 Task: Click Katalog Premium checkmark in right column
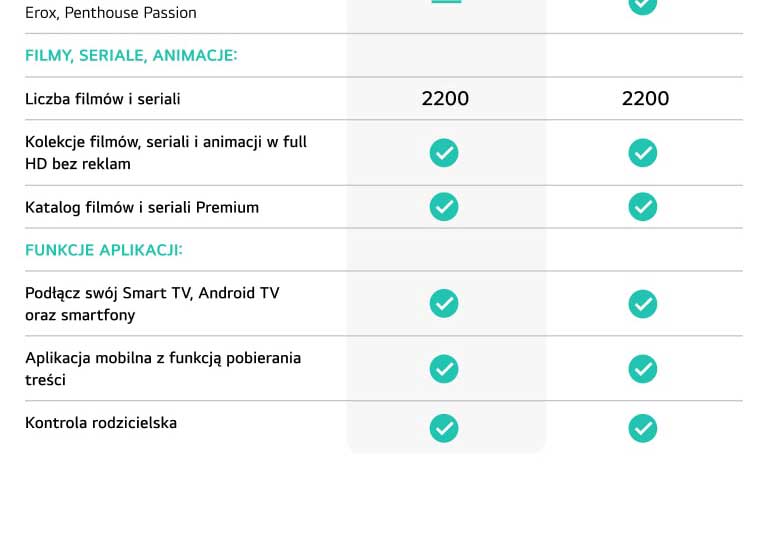(x=643, y=207)
